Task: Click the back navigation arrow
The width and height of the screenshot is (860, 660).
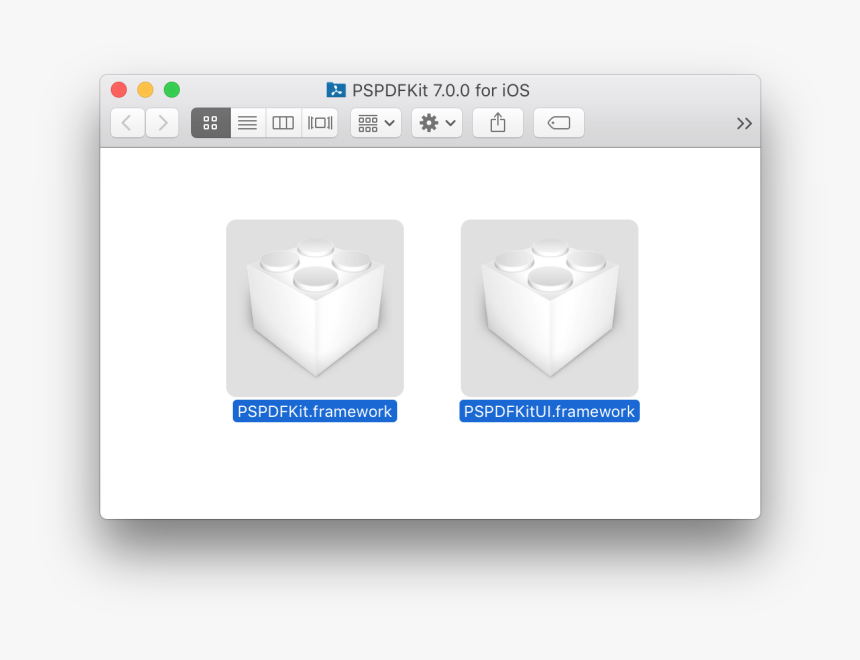Action: (x=126, y=122)
